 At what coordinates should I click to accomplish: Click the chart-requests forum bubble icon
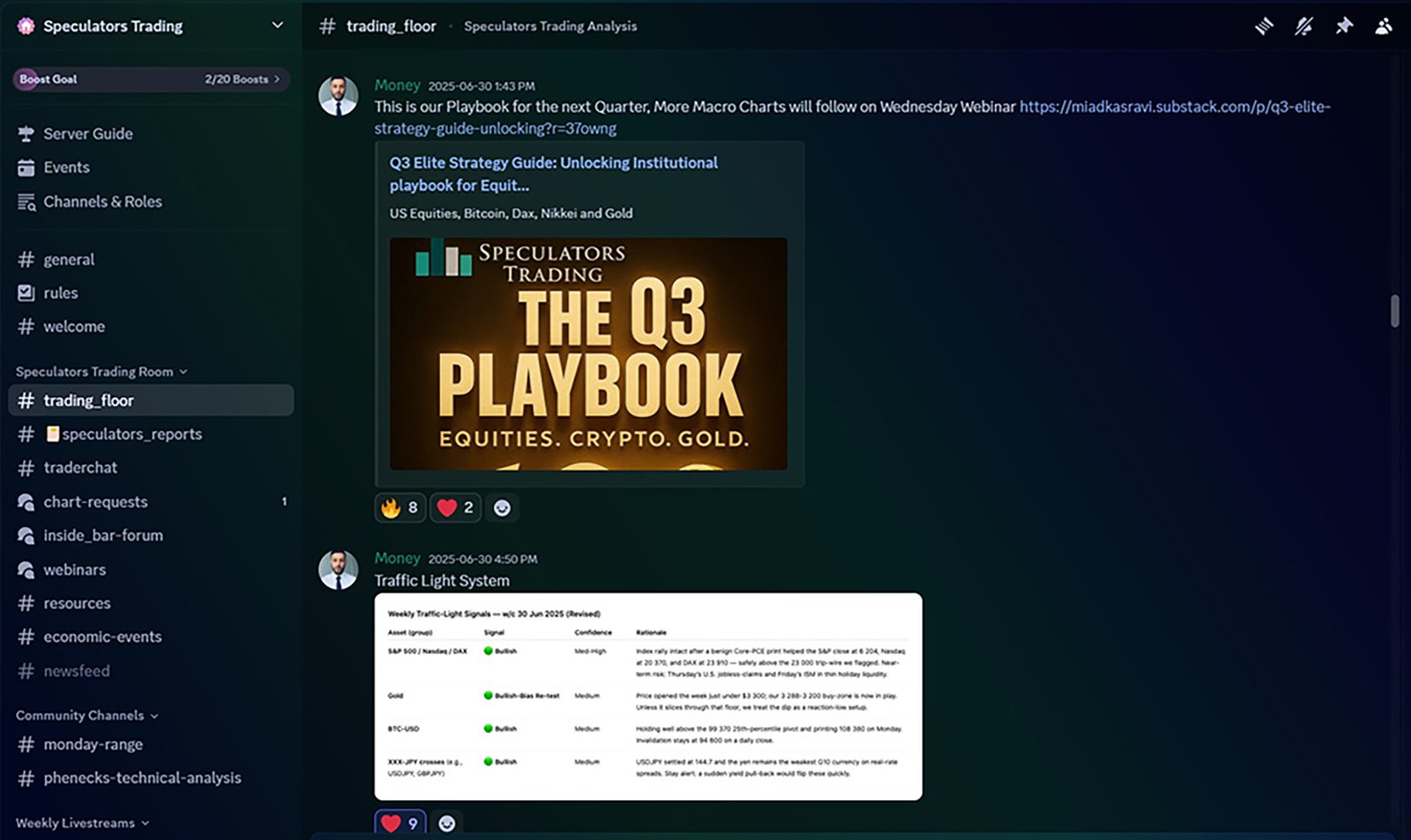(26, 502)
